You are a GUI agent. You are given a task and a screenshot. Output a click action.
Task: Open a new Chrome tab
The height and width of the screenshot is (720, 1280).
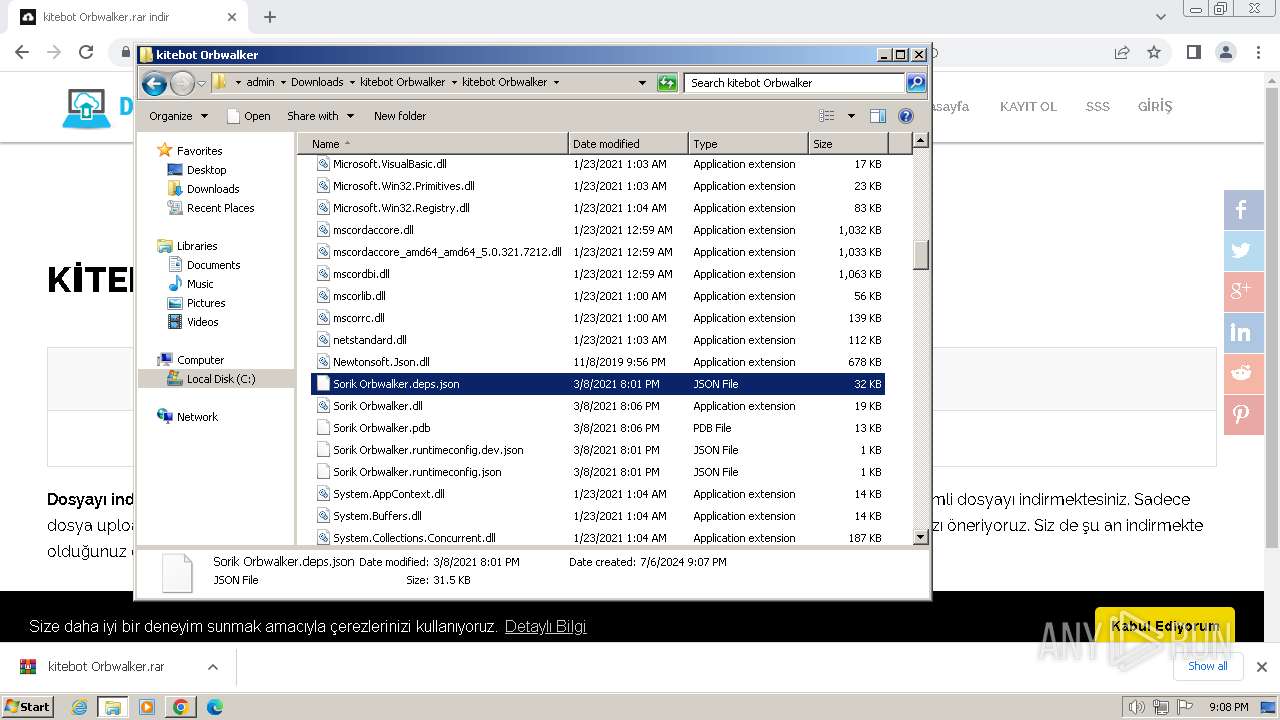pos(270,17)
